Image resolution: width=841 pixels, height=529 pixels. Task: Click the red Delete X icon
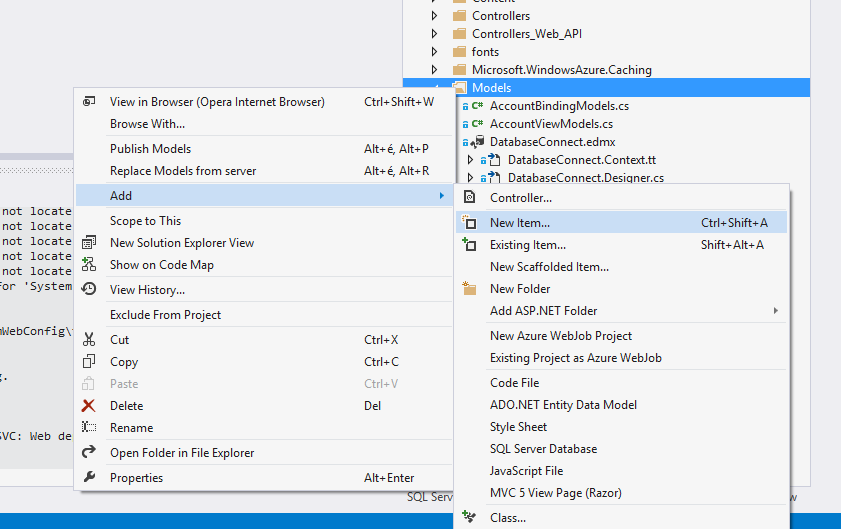pyautogui.click(x=89, y=406)
